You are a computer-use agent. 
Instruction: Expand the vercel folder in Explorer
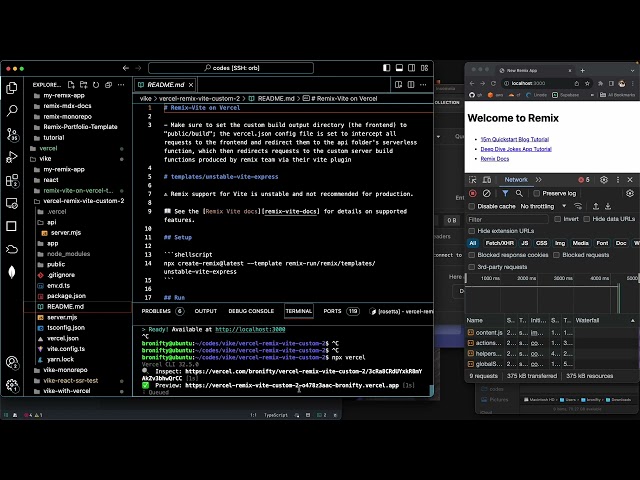(48, 148)
